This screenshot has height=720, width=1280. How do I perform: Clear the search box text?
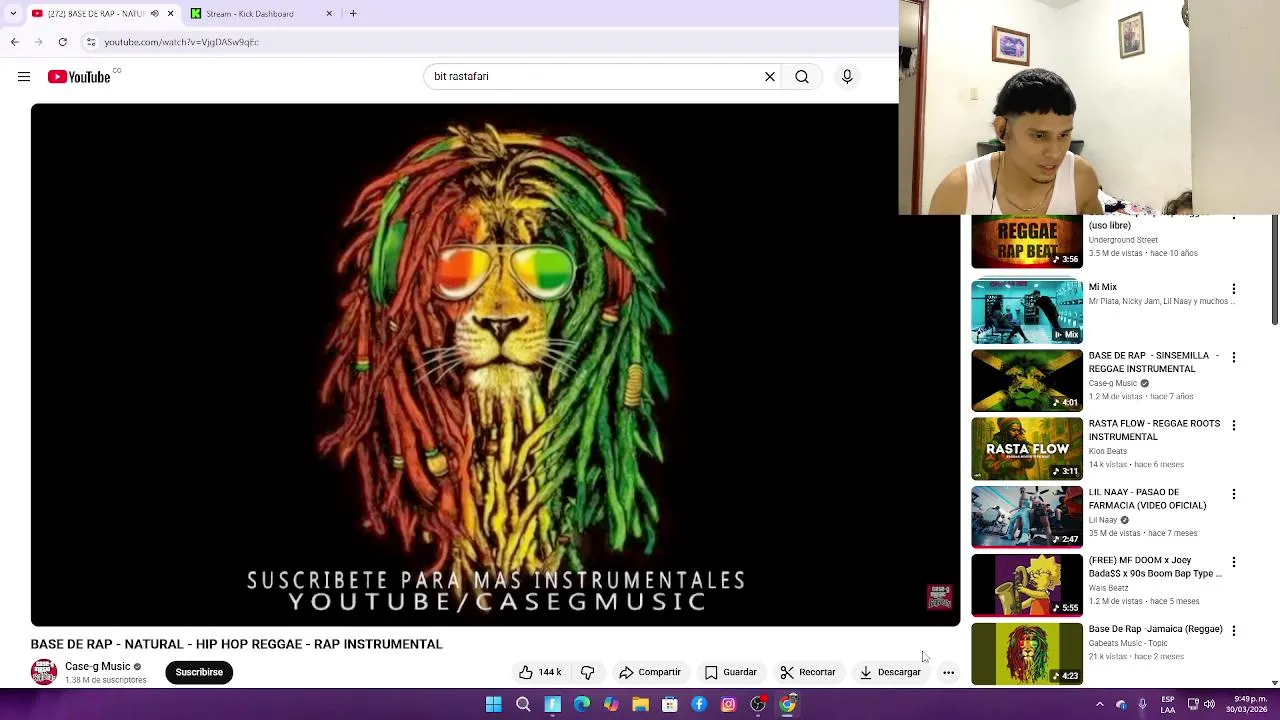tap(770, 77)
